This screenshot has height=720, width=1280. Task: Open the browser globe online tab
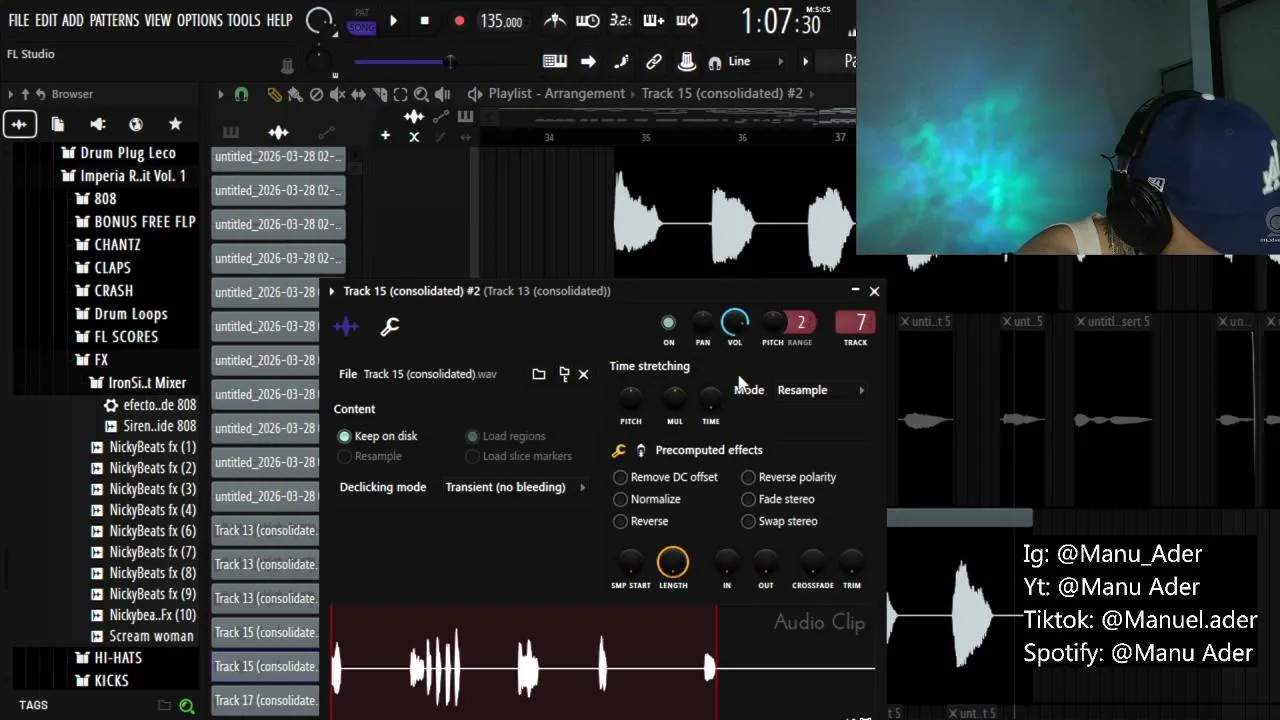136,124
